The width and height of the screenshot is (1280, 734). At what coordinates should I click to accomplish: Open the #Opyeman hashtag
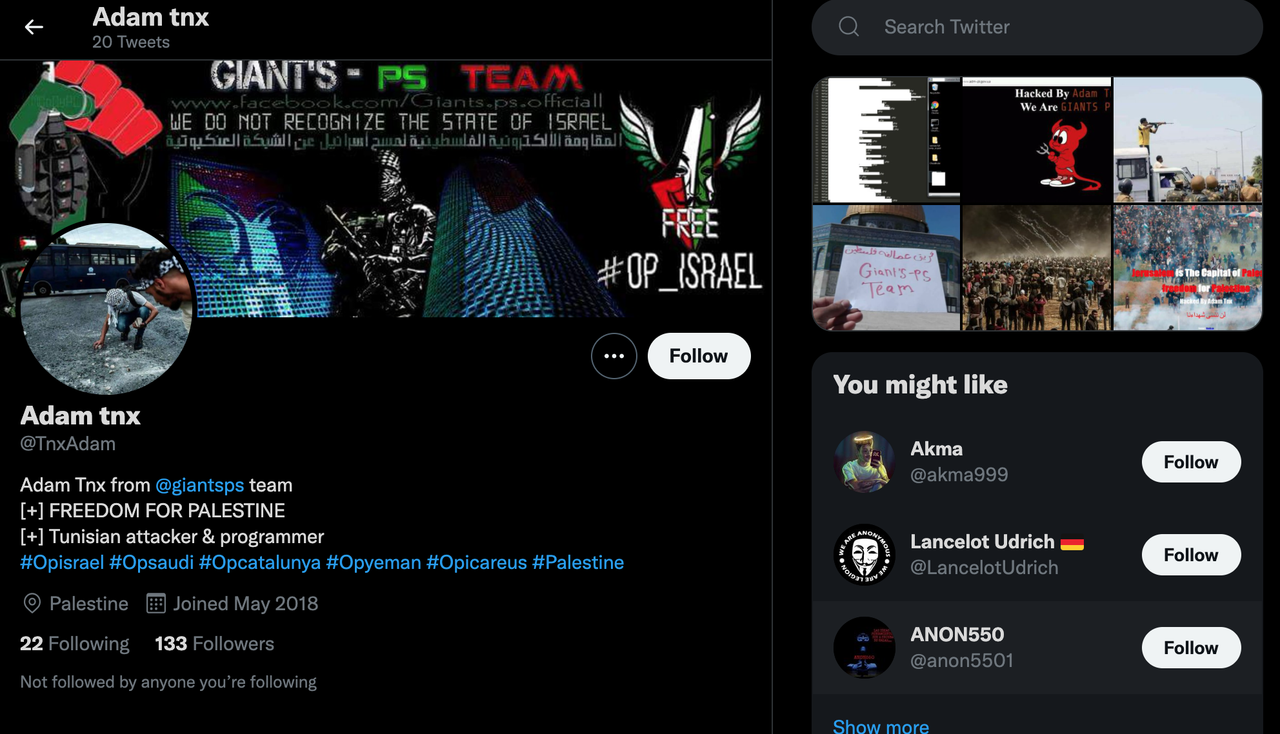point(374,562)
